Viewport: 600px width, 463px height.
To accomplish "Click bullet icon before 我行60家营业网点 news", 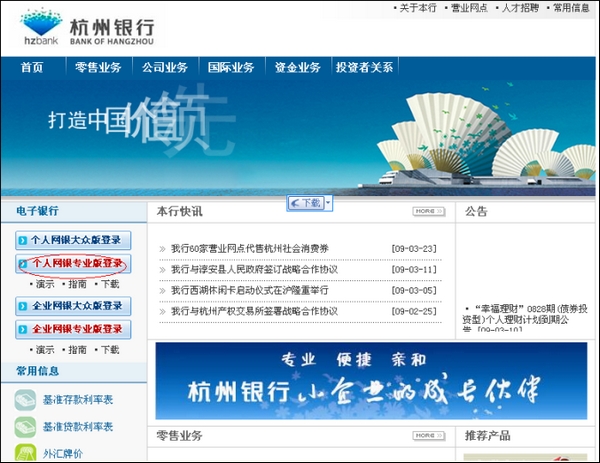I will (162, 249).
